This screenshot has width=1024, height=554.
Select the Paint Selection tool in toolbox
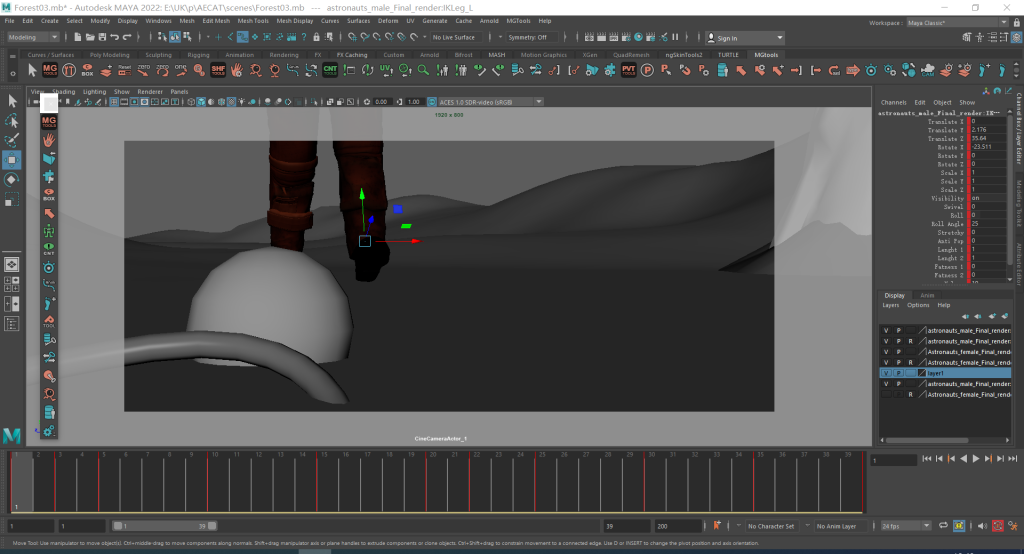(11, 140)
